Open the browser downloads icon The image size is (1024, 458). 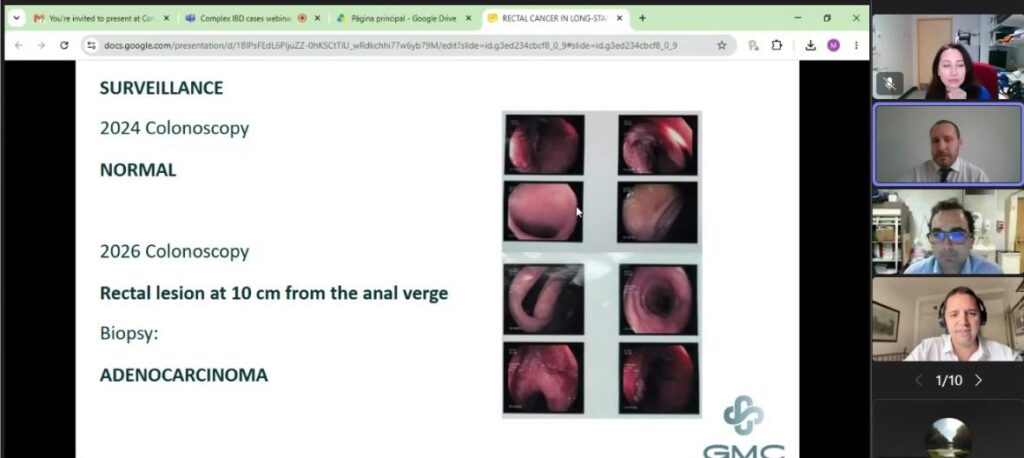810,45
